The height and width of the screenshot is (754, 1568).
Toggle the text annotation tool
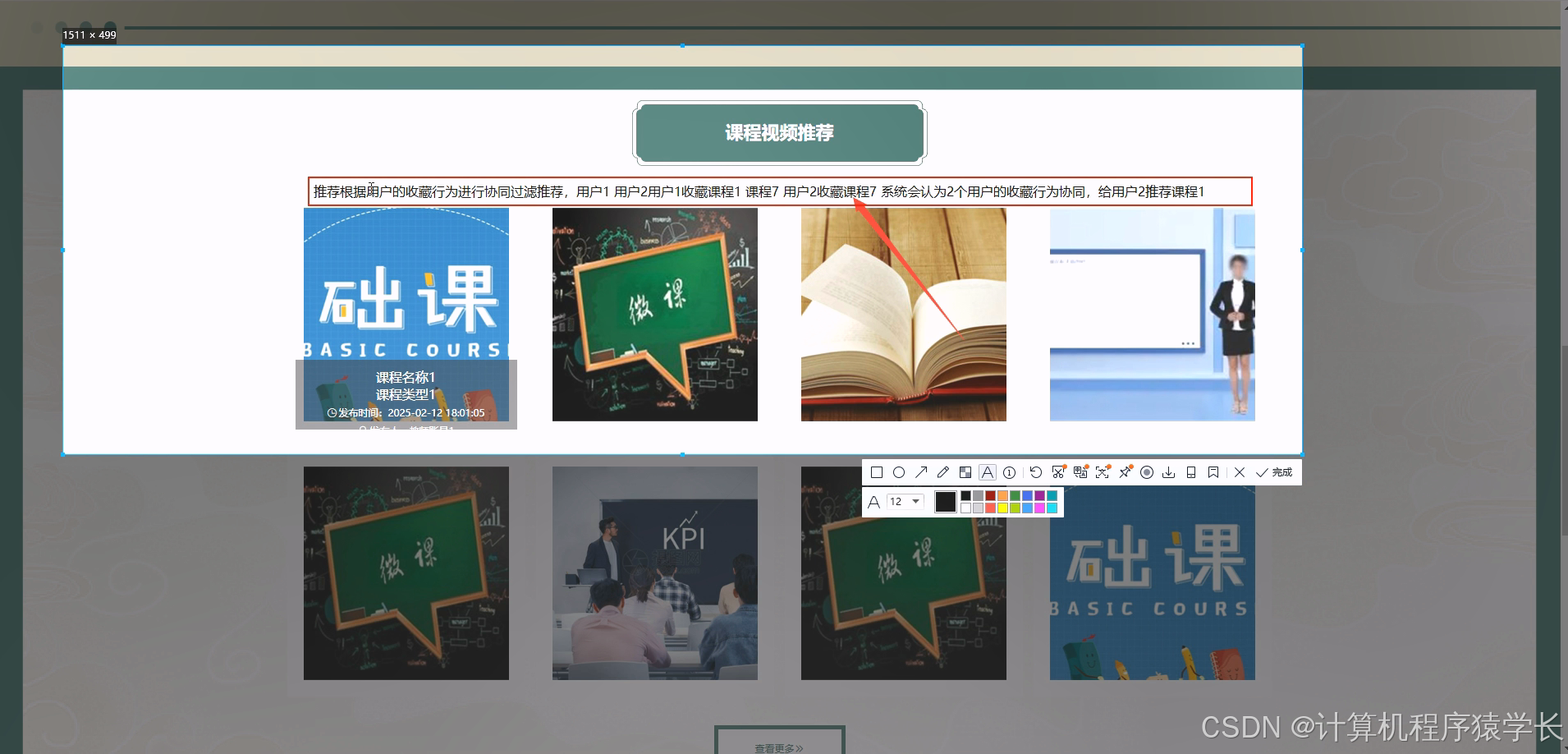coord(988,472)
